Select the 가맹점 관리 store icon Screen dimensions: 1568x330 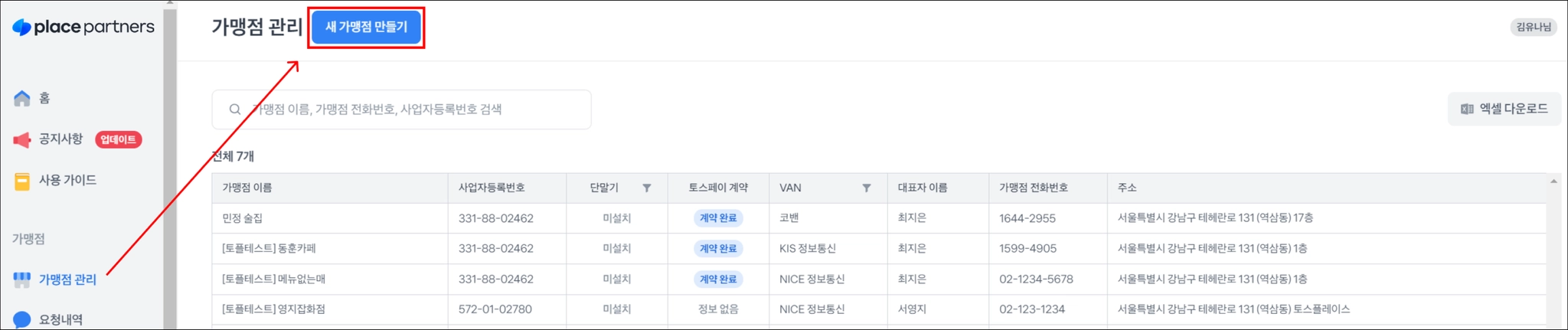[x=22, y=279]
